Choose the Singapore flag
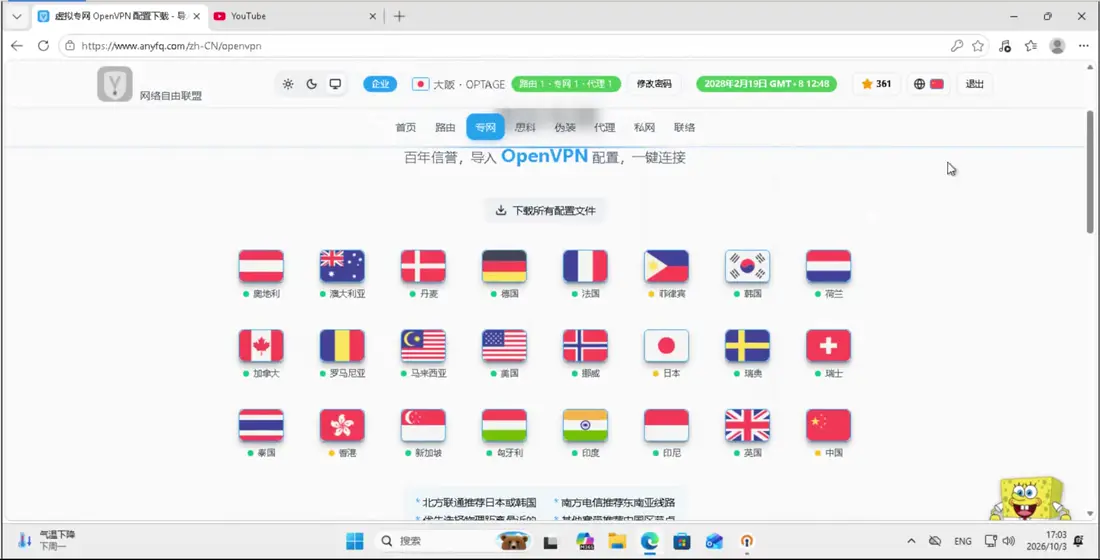The image size is (1100, 560). point(423,425)
